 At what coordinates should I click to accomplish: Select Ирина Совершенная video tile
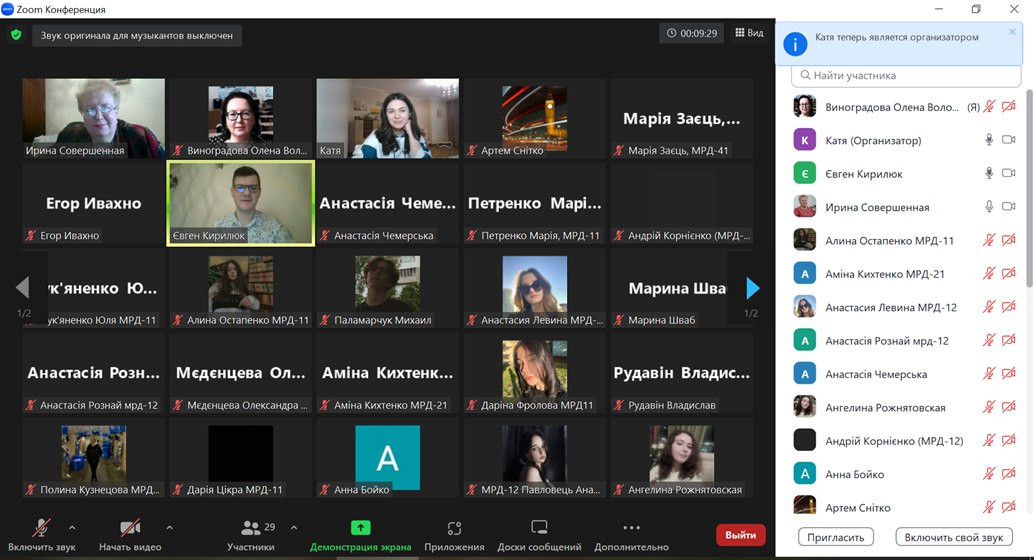94,118
